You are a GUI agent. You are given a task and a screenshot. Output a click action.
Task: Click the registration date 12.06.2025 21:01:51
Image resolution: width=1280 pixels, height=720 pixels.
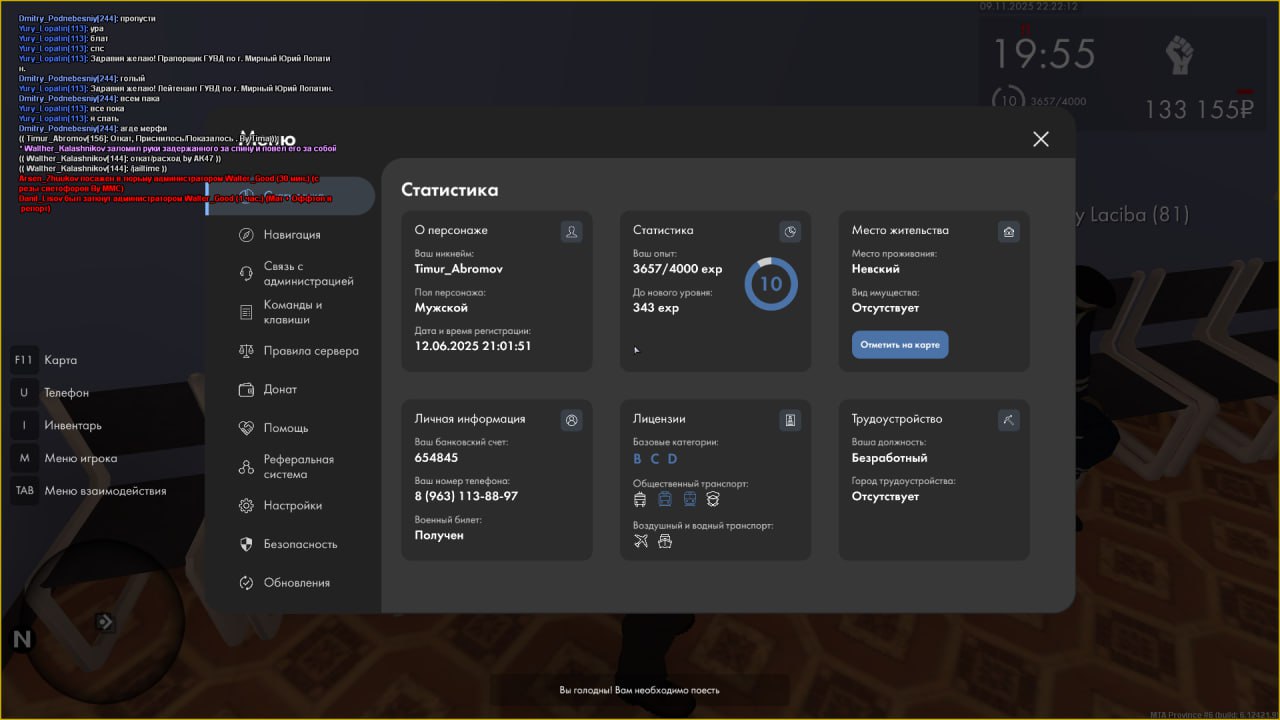click(473, 346)
